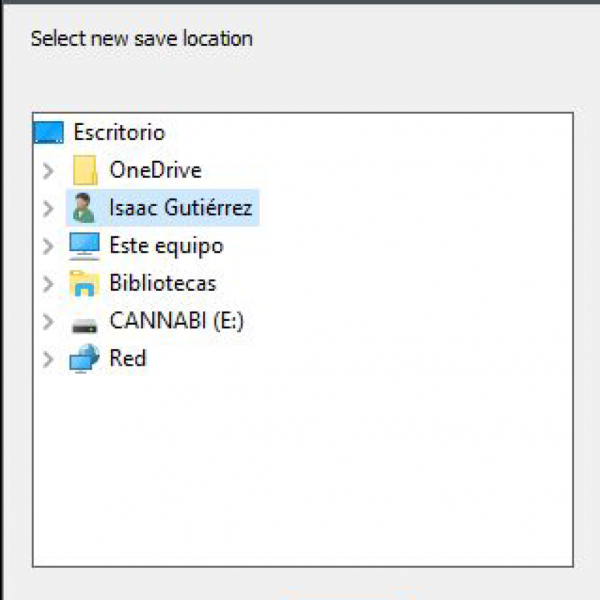Expand the OneDrive tree node
Image resolution: width=600 pixels, height=600 pixels.
click(47, 171)
